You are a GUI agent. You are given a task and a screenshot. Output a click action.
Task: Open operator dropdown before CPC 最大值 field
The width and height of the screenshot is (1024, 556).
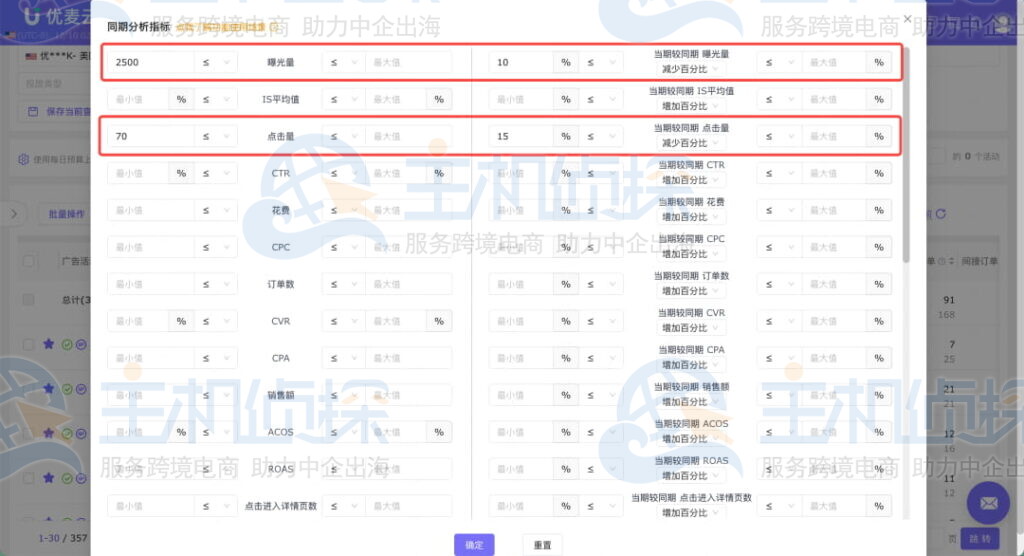344,248
